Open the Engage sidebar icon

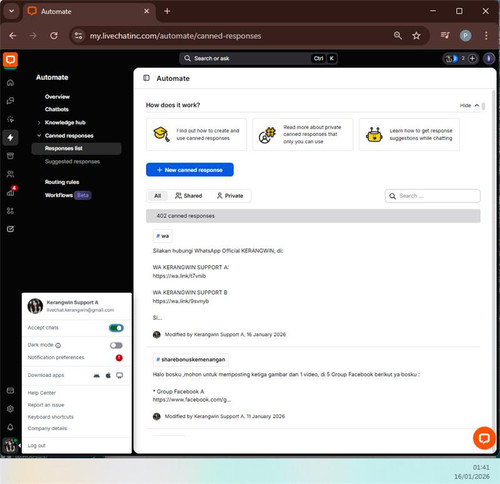pos(10,119)
